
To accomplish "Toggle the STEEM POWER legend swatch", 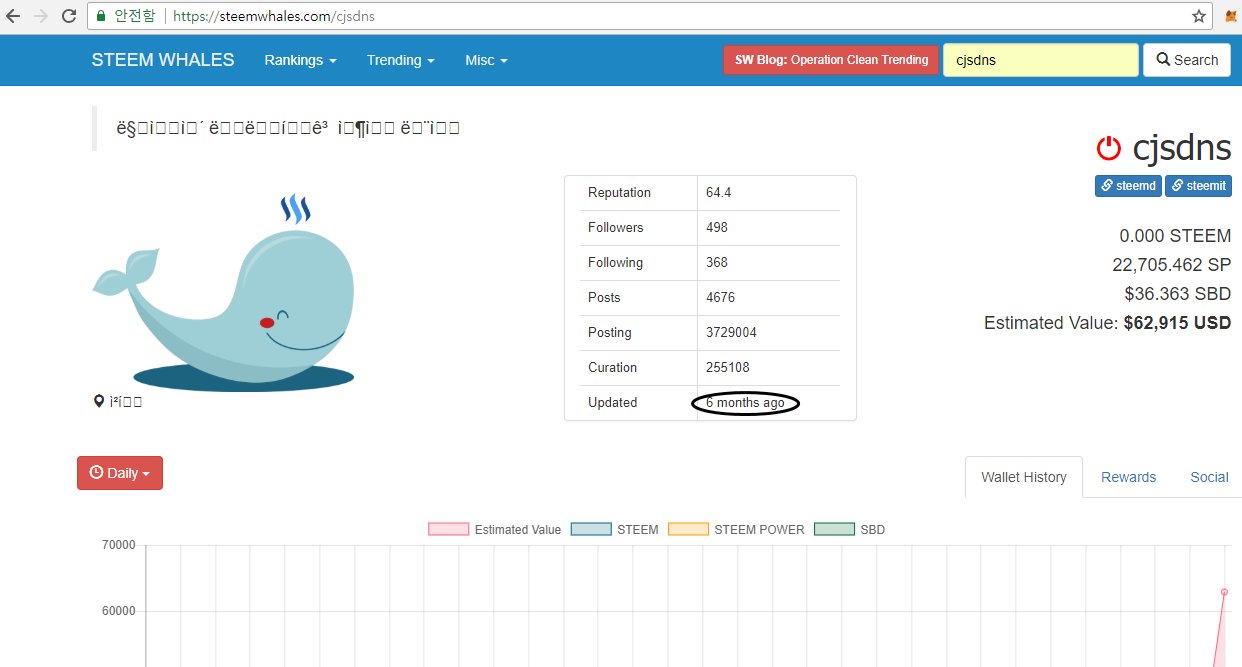I will (688, 529).
